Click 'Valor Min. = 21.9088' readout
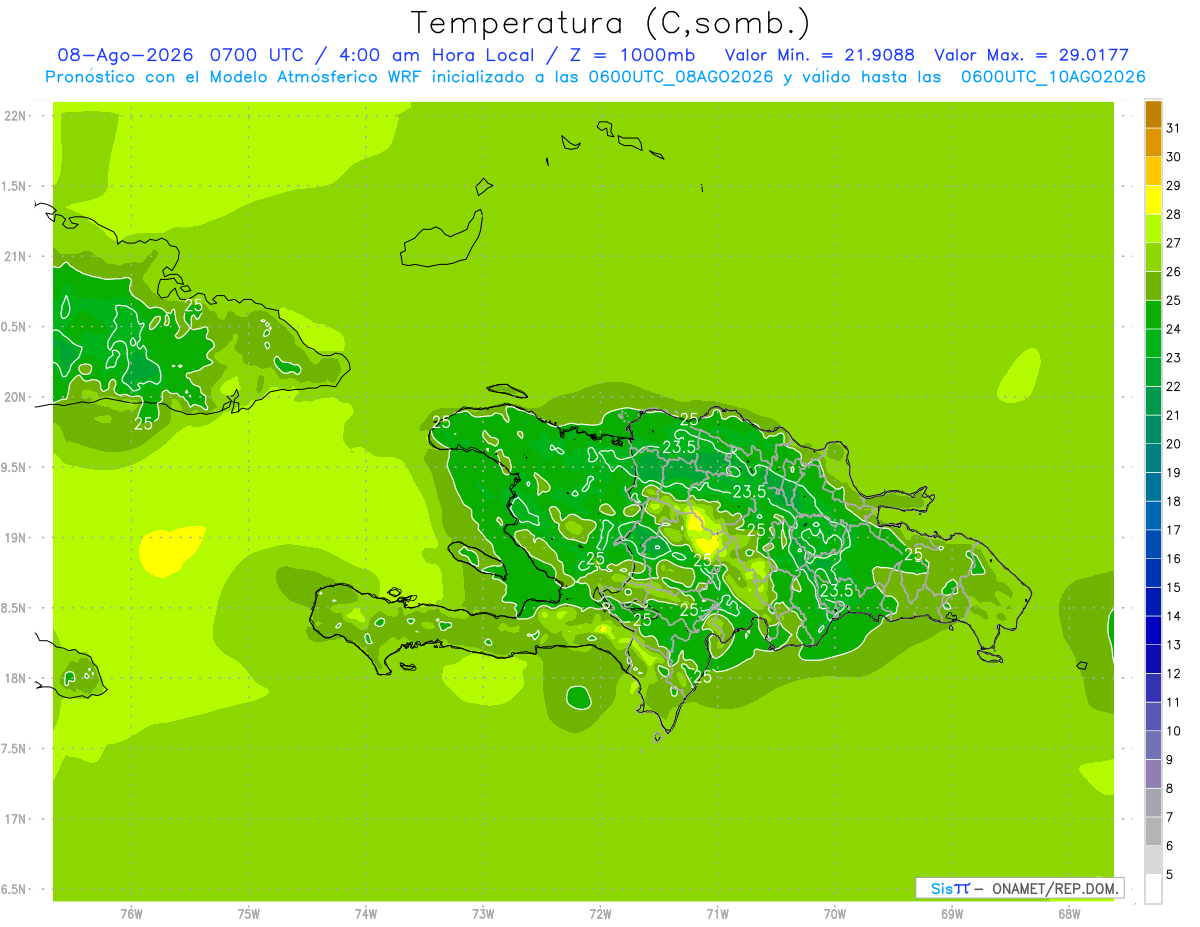Screen dimensions: 1200x927 [819, 55]
